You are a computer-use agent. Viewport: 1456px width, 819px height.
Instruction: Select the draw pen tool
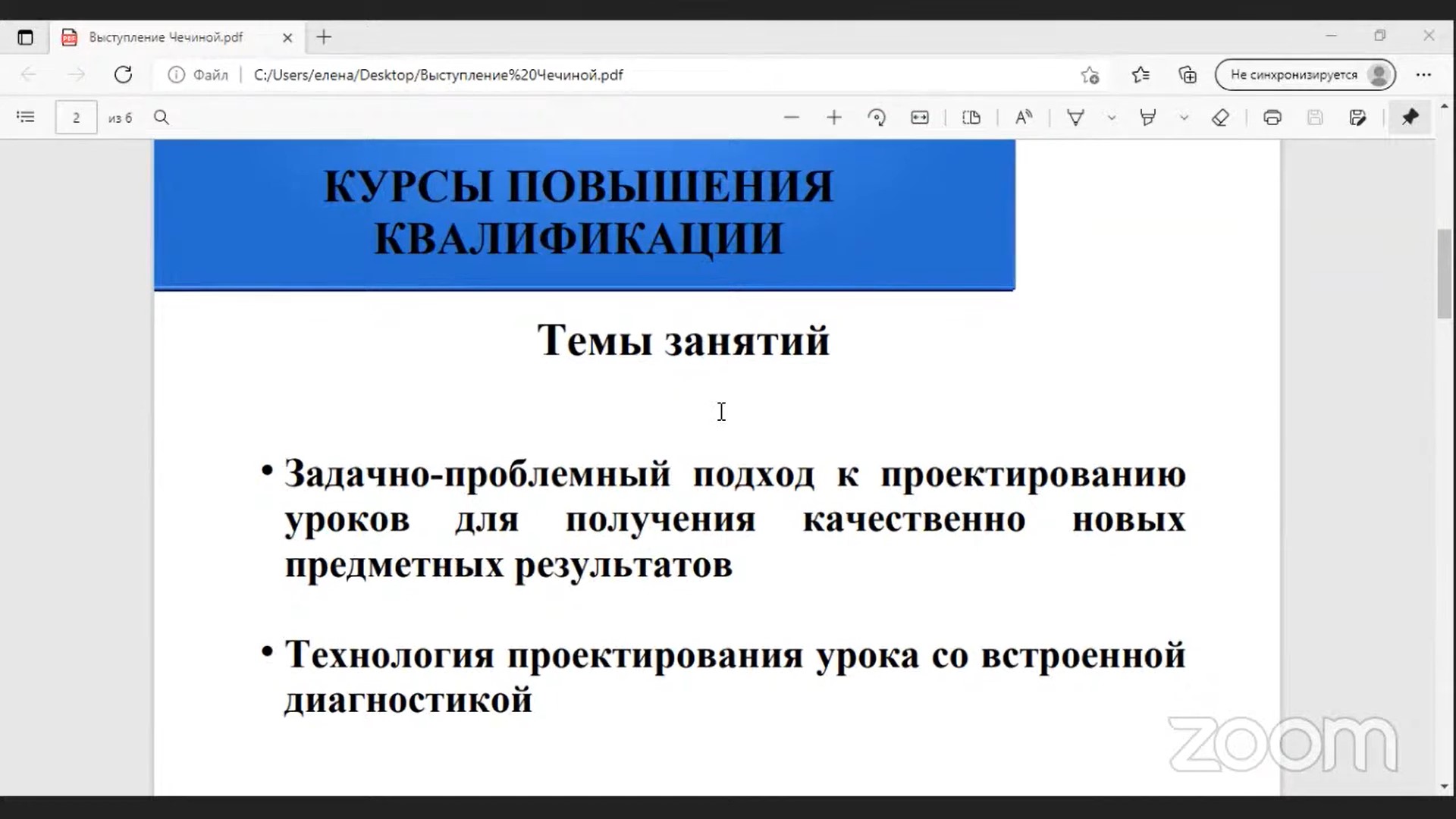(1075, 118)
